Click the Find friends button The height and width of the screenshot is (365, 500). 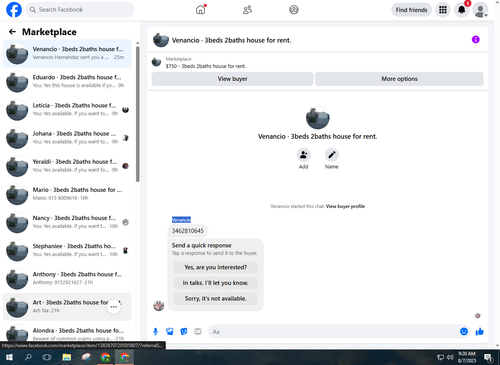pyautogui.click(x=411, y=10)
